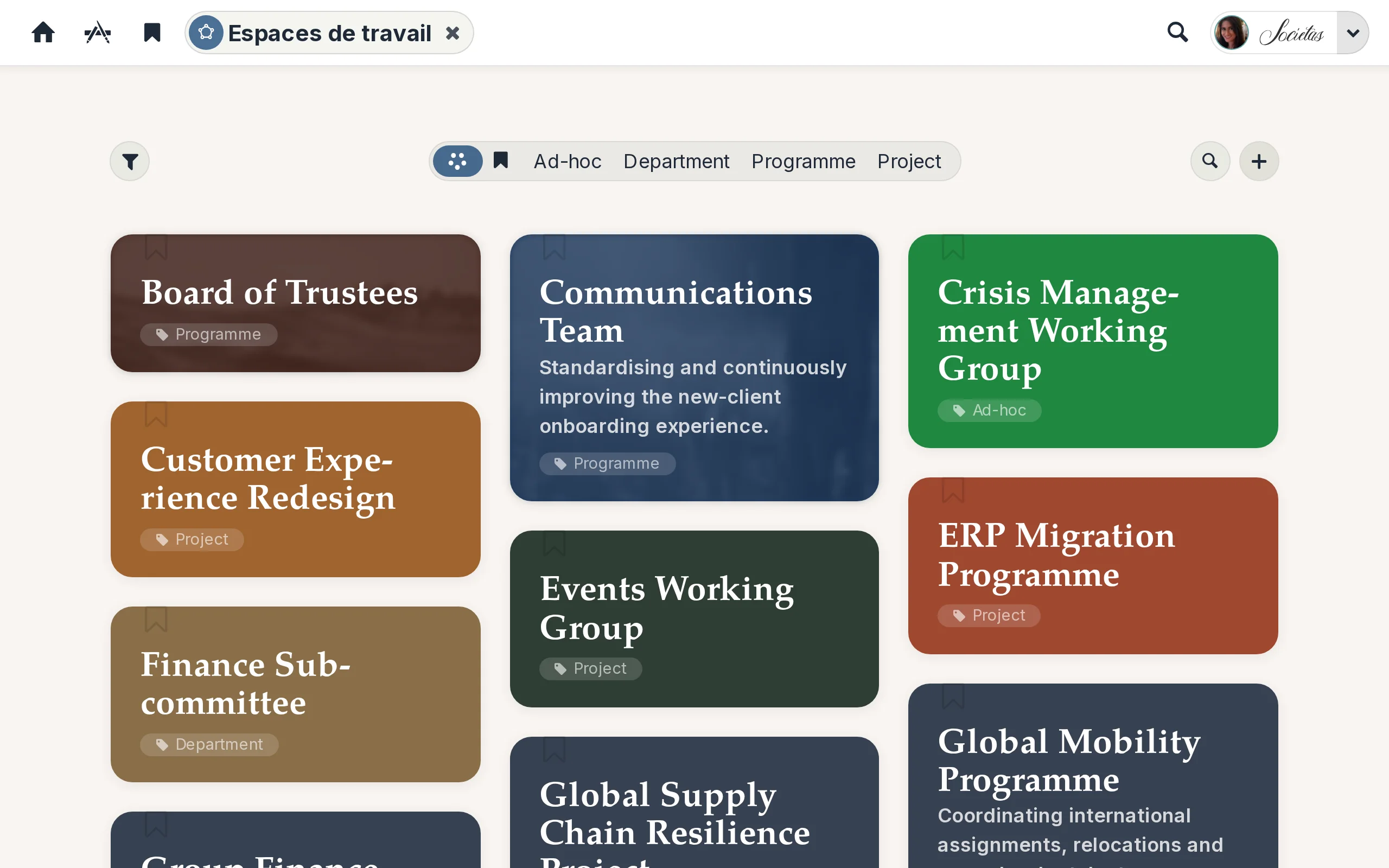The image size is (1389, 868).
Task: Select the Ad-hoc filter tab
Action: click(x=568, y=161)
